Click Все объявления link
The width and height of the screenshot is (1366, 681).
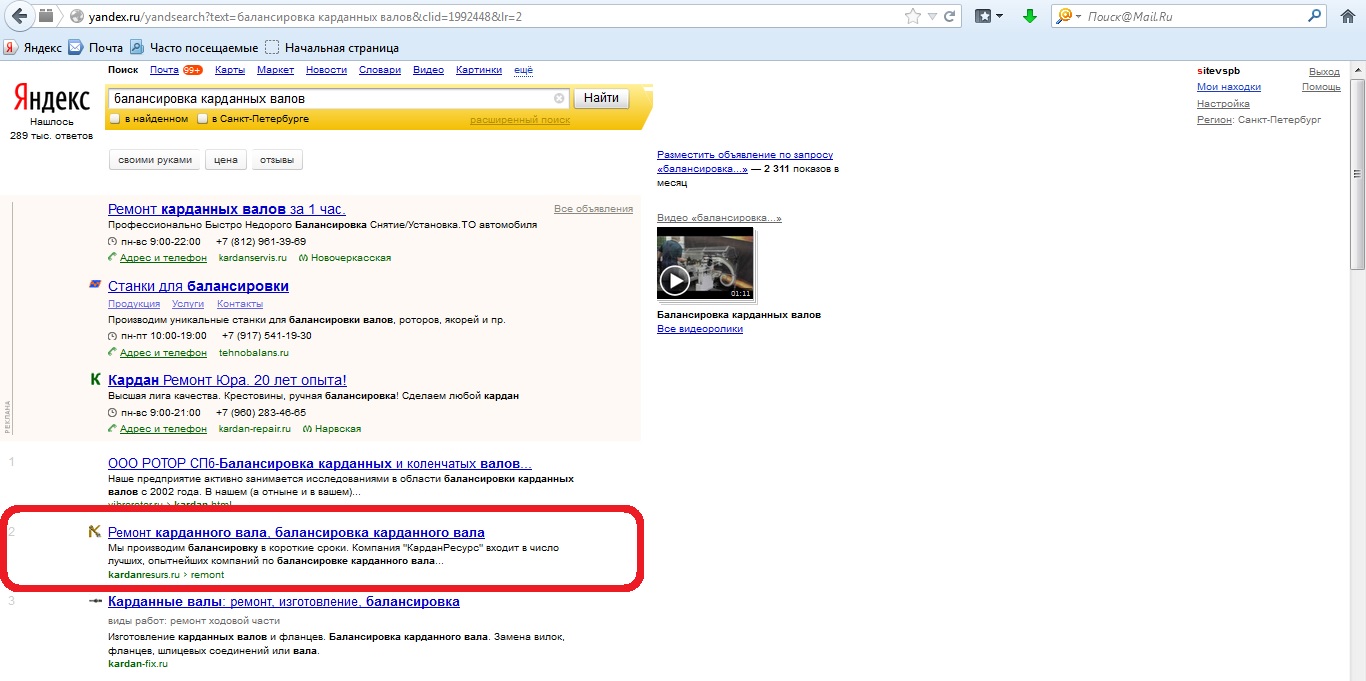coord(593,209)
